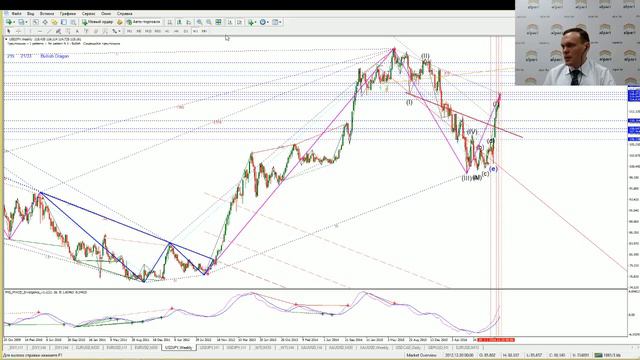Switch timeframe to MN
This screenshot has height=360, width=640.
pyautogui.click(x=204, y=31)
